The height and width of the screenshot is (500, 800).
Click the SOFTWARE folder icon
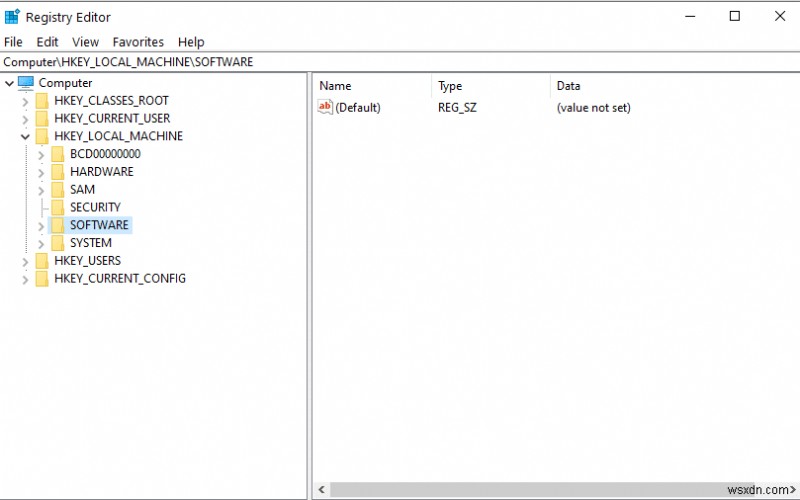click(58, 225)
